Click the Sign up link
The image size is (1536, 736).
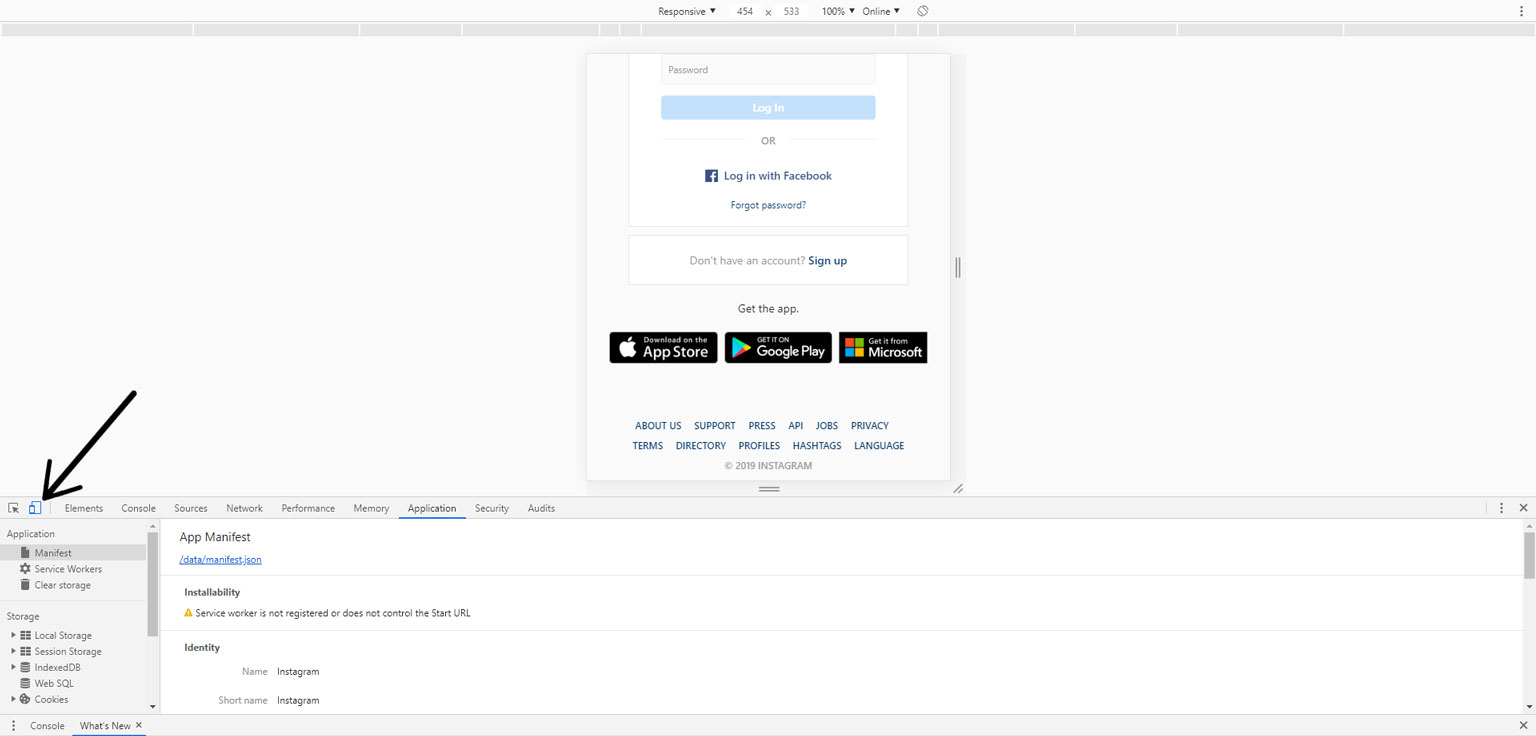click(x=827, y=261)
